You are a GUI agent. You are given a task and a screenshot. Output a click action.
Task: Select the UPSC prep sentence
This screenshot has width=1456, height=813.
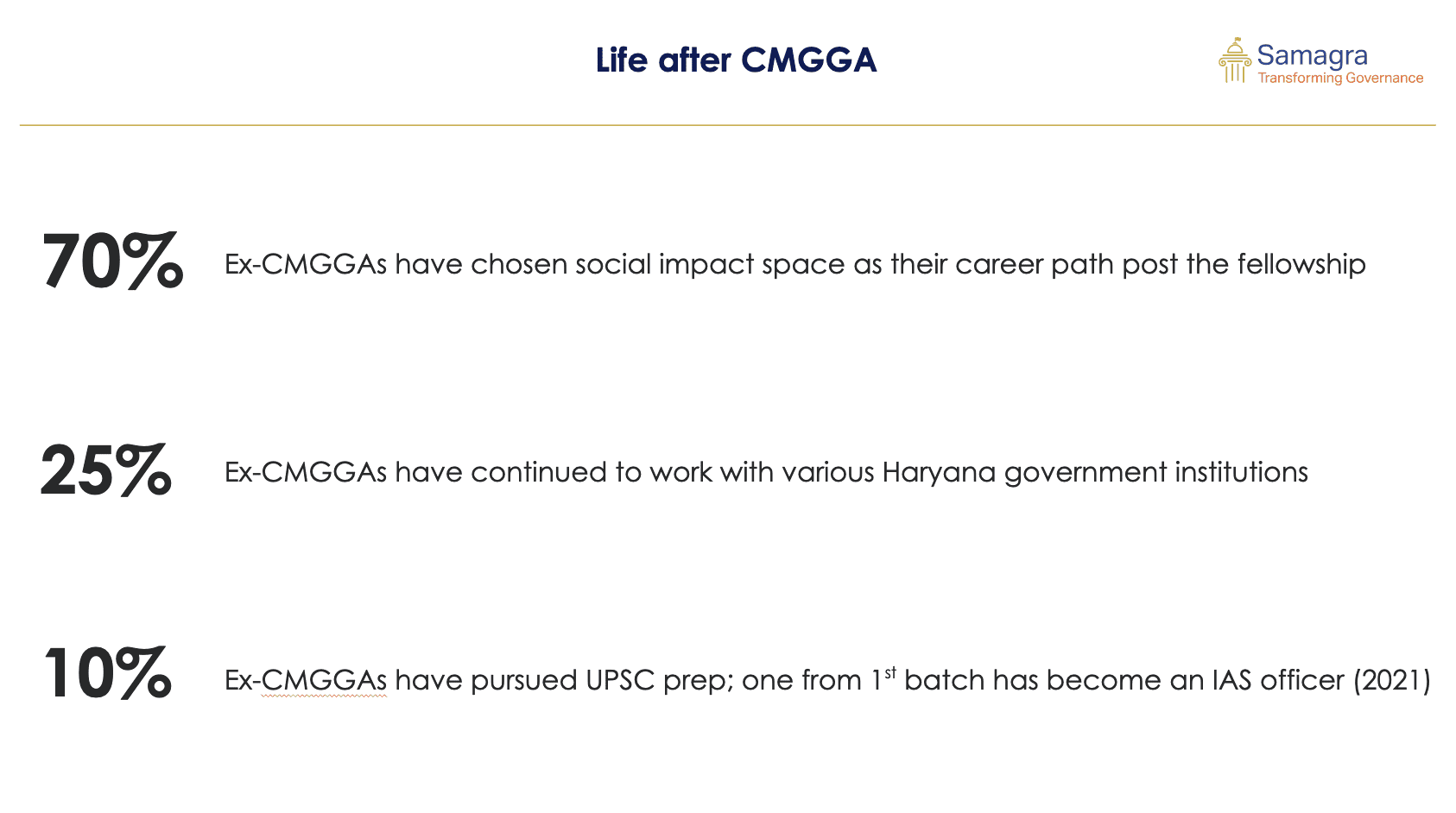click(827, 680)
